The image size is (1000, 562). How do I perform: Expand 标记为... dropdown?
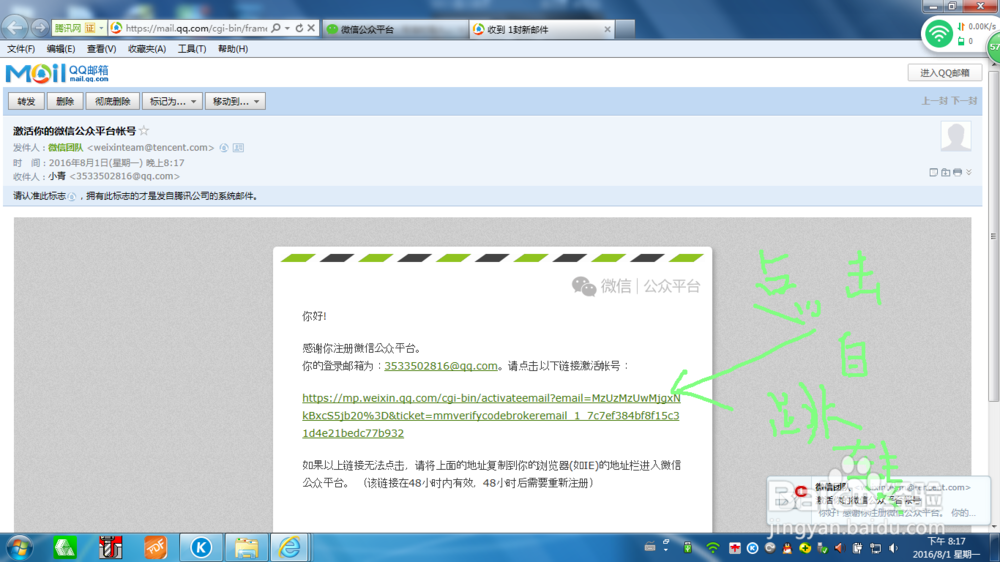click(172, 101)
